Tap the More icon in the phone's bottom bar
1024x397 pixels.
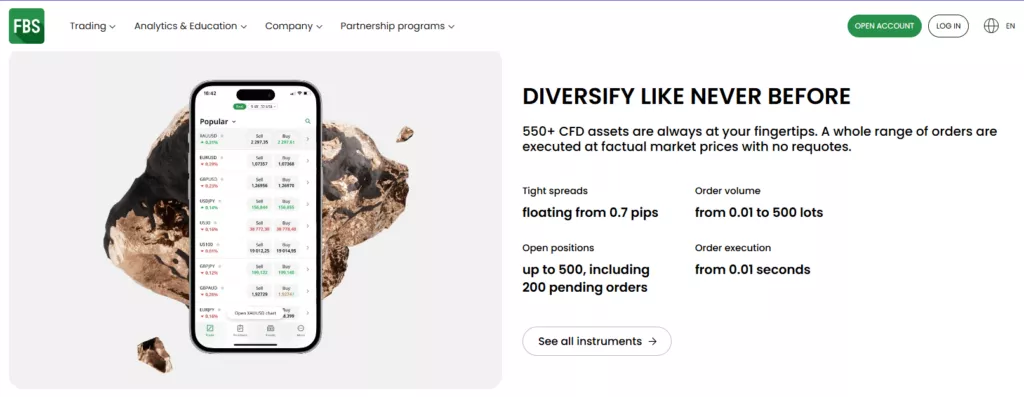click(301, 330)
